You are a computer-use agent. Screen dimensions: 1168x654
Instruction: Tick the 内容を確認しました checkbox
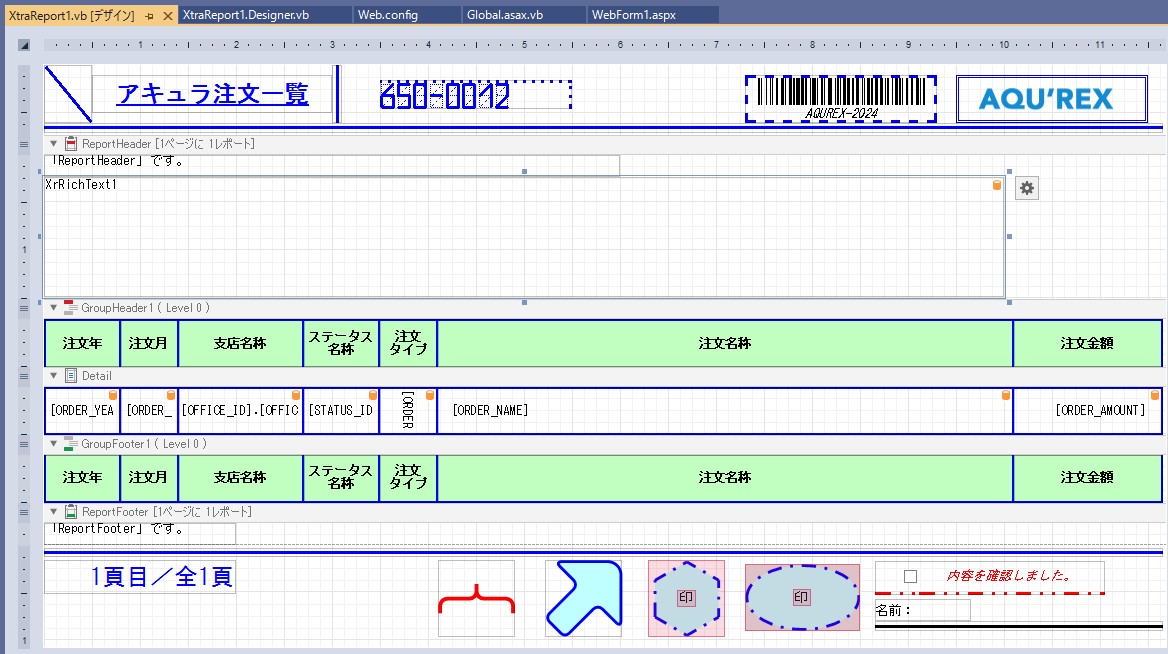[910, 576]
